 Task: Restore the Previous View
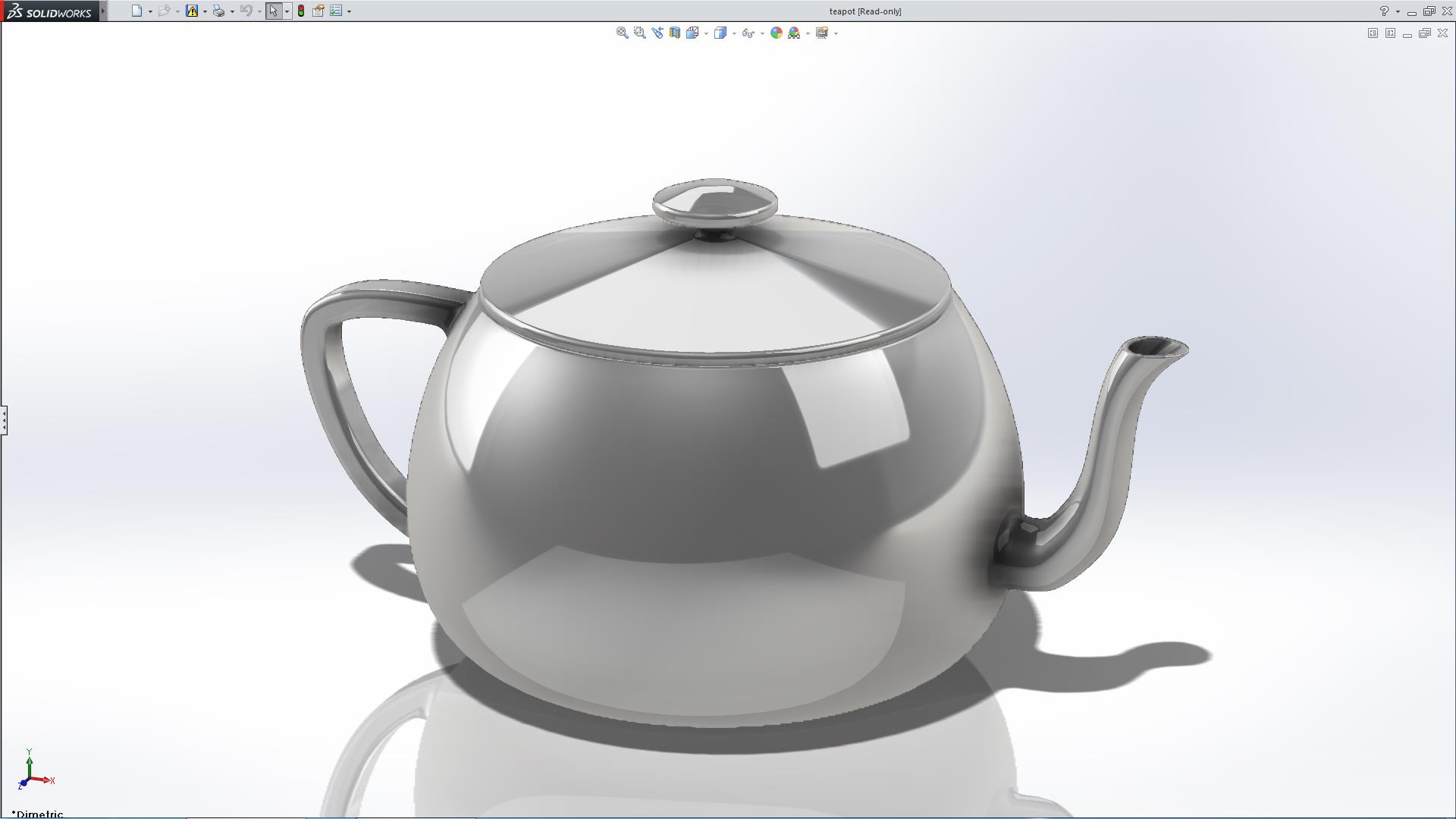657,33
